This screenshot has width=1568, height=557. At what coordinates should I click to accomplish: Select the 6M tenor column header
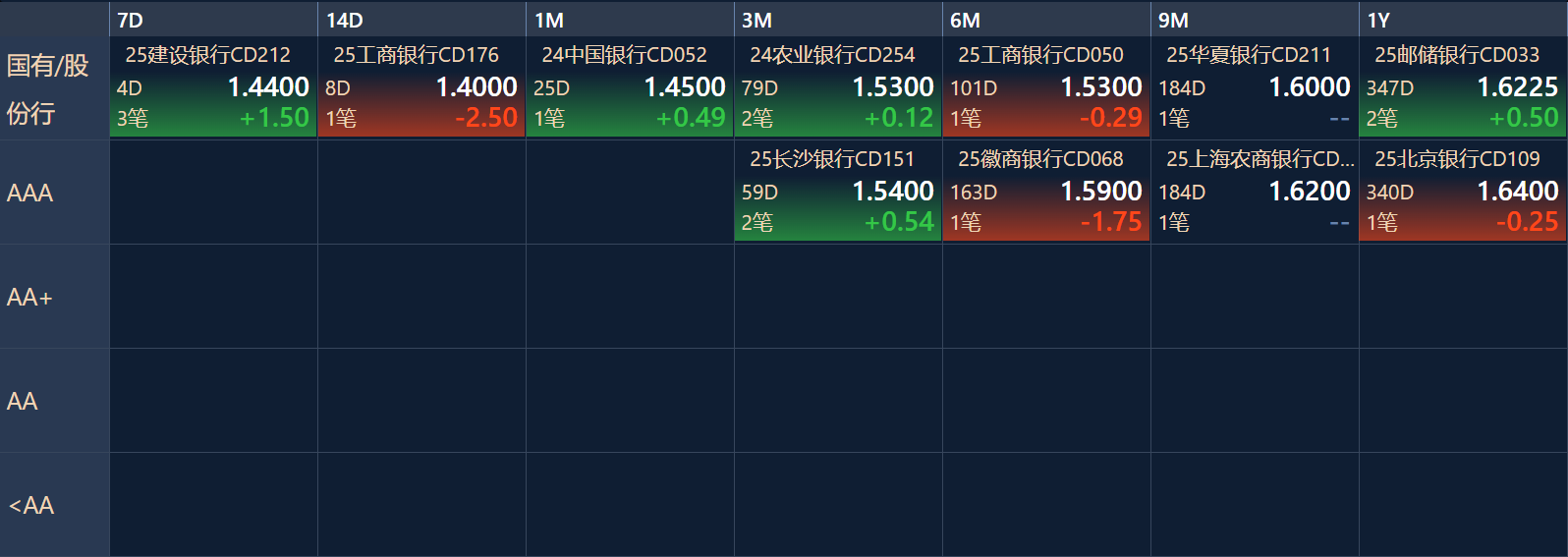click(x=1046, y=20)
